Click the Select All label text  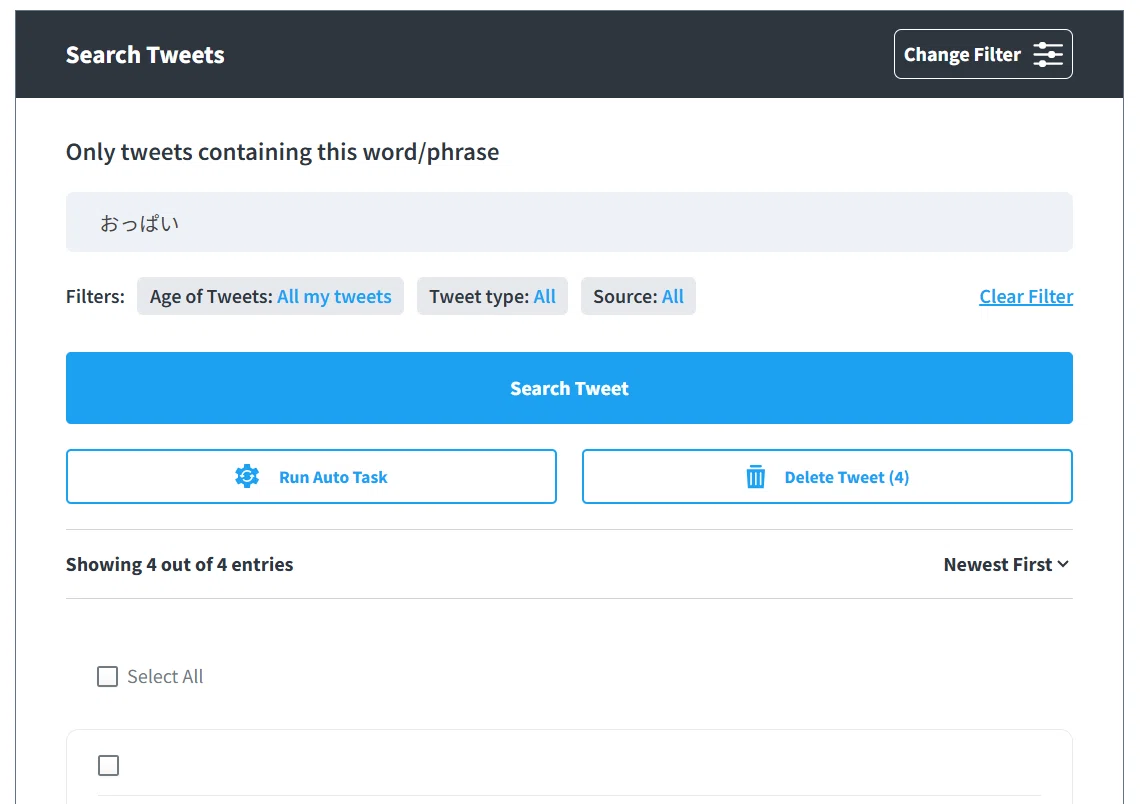click(165, 677)
